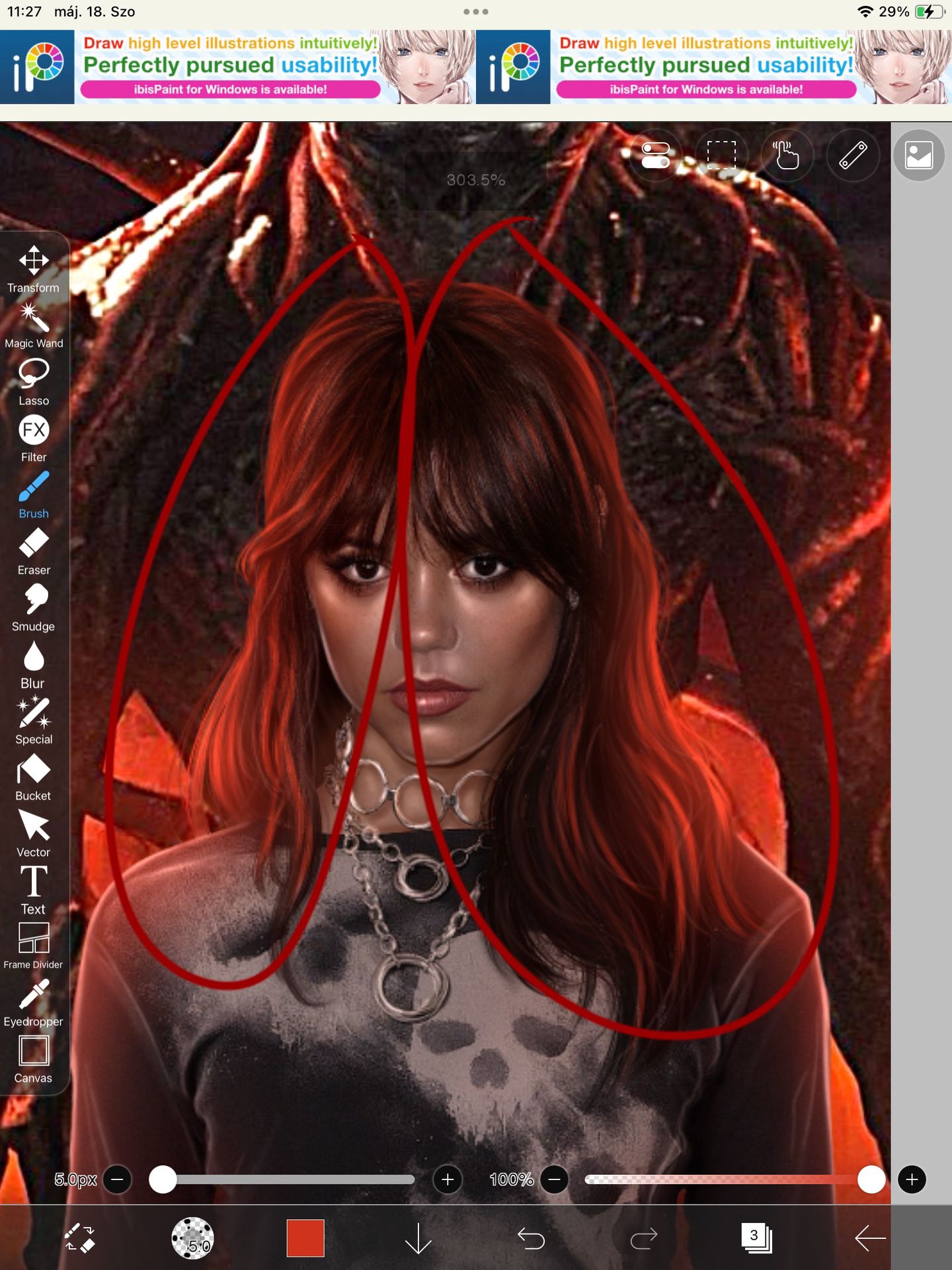Open the left ibisPaint Windows ad banner
Image resolution: width=952 pixels, height=1270 pixels.
238,67
